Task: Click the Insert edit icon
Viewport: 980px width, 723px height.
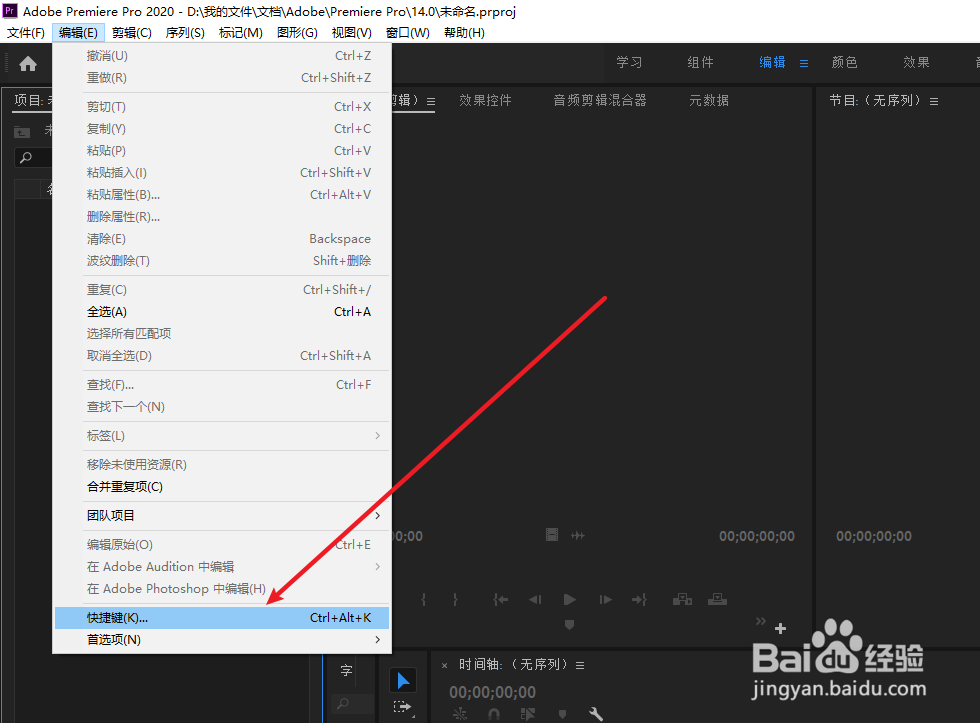Action: (682, 600)
